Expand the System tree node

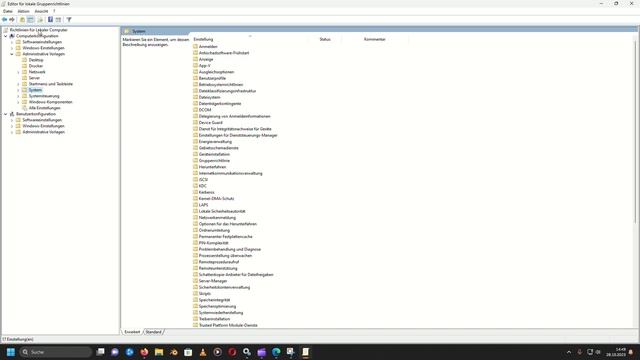click(18, 90)
